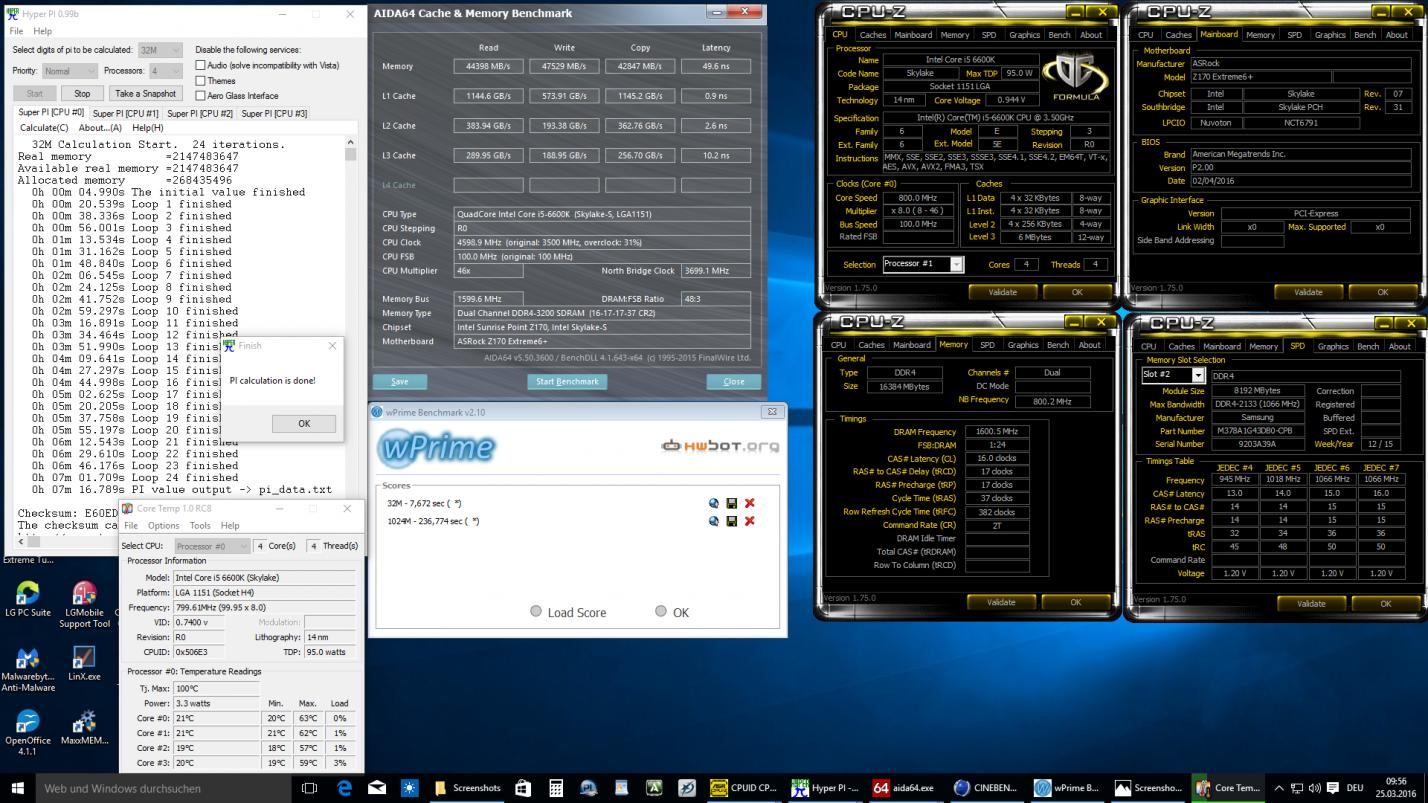Open Screenshots folder taskbar item
The image size is (1428, 803).
(x=467, y=788)
